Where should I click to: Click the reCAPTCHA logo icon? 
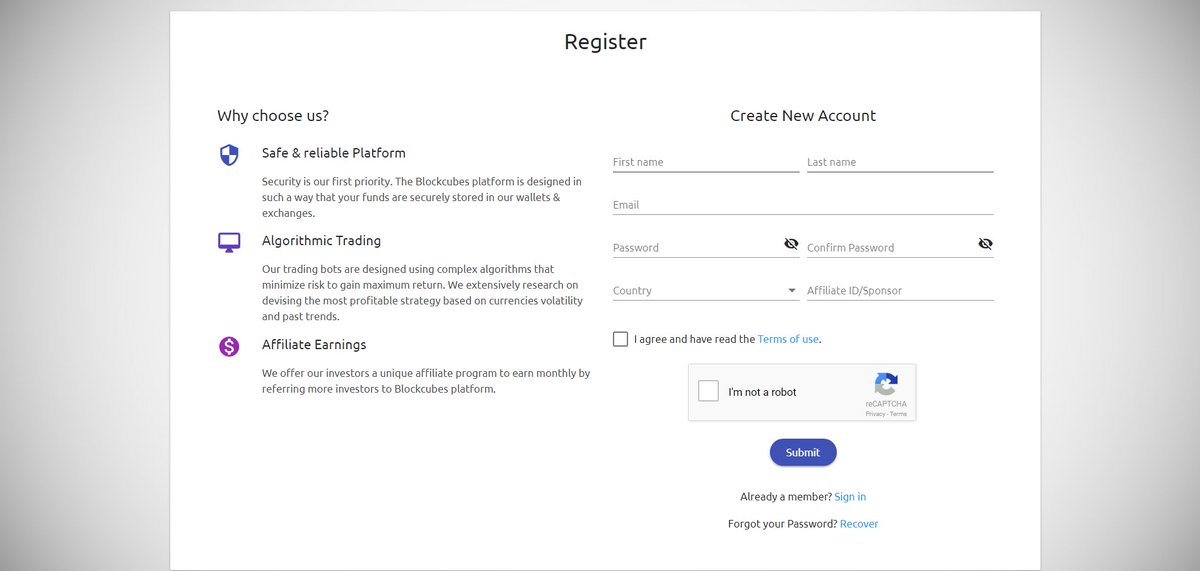tap(886, 385)
